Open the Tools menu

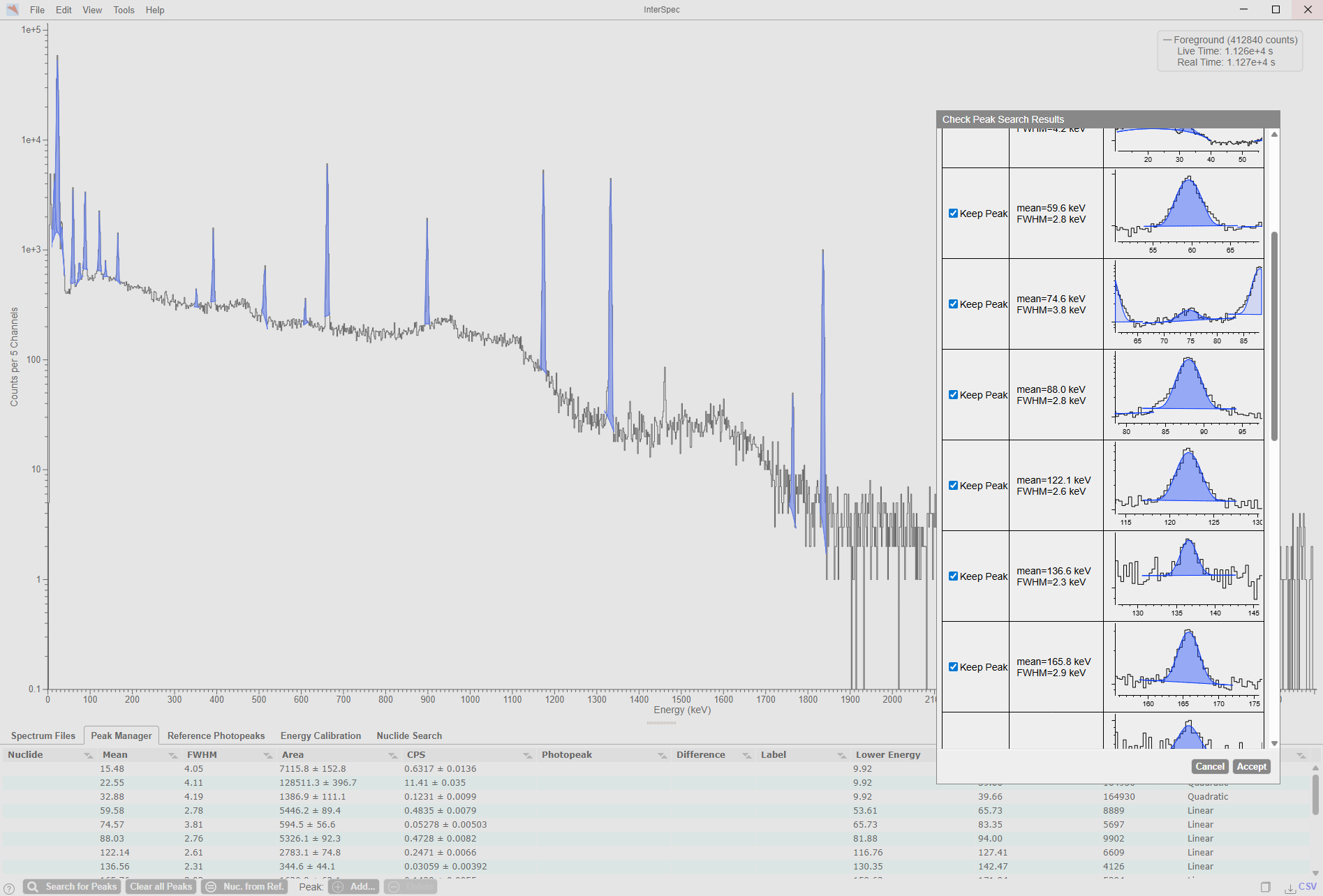124,10
